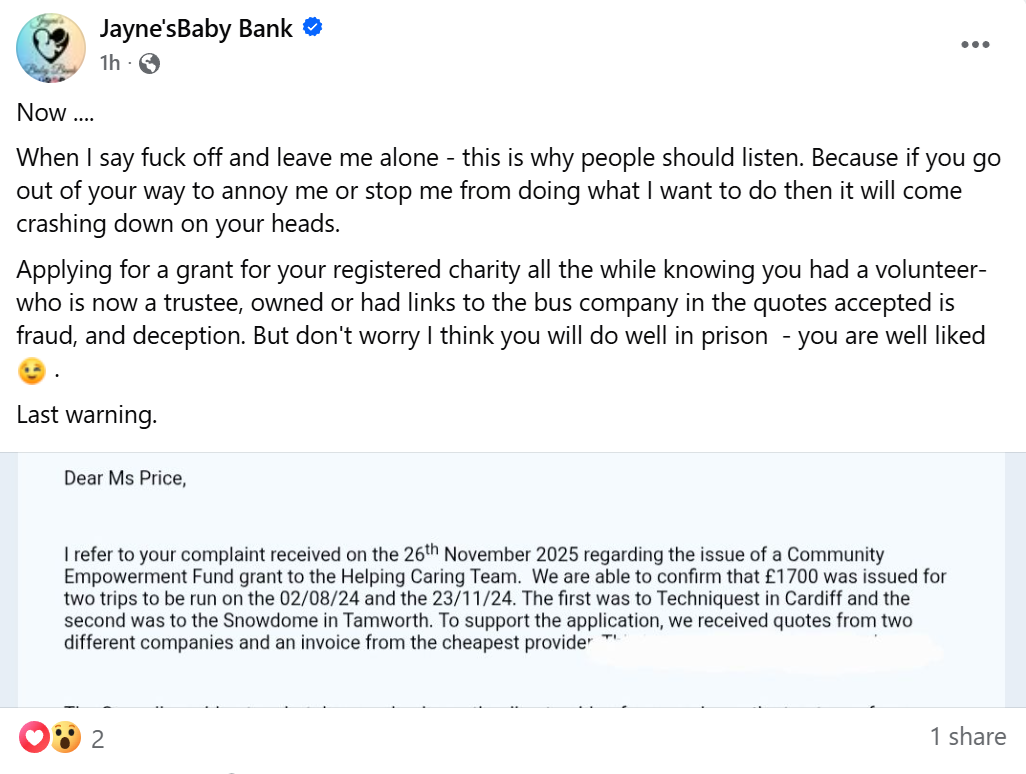Click the 'Dear Ms Price,' greeting line
The image size is (1026, 774).
tap(125, 478)
